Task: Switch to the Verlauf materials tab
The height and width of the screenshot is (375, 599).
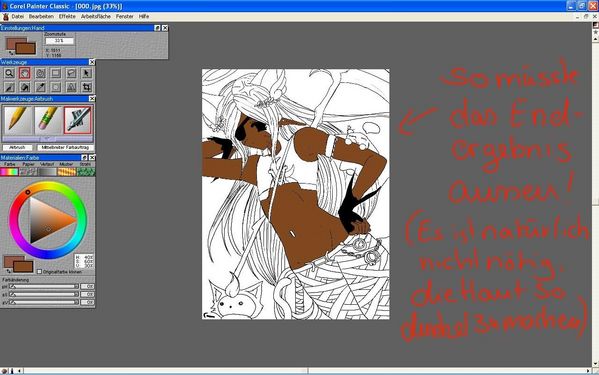Action: 47,164
